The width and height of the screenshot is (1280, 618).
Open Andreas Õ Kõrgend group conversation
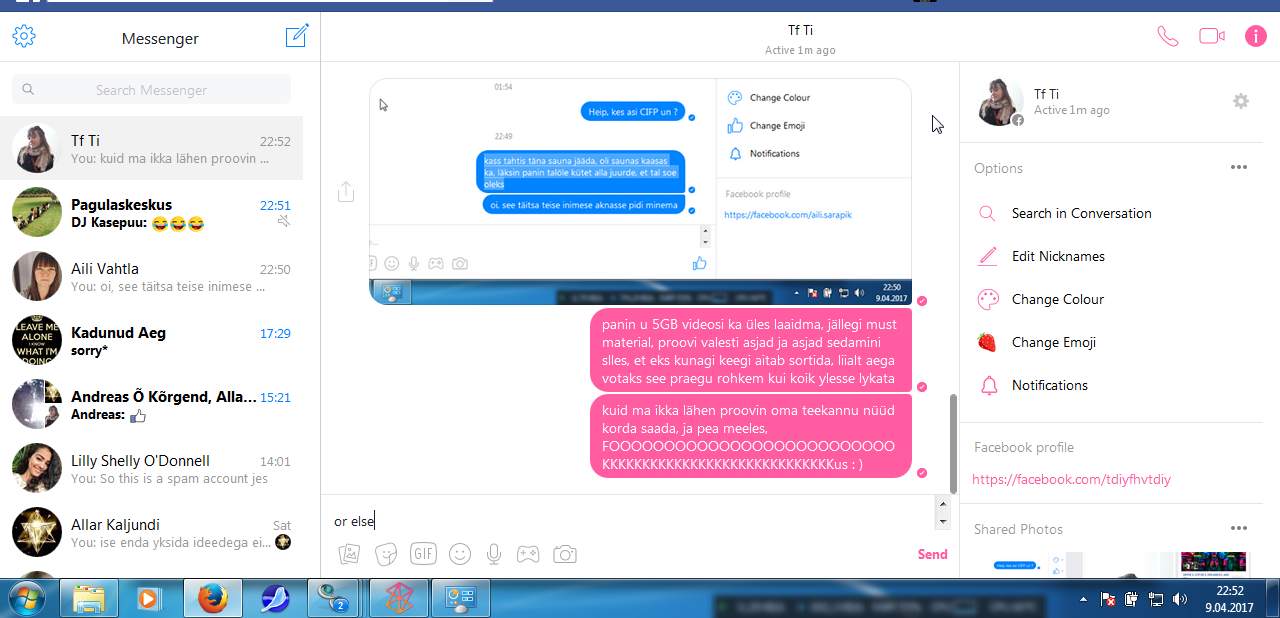151,404
